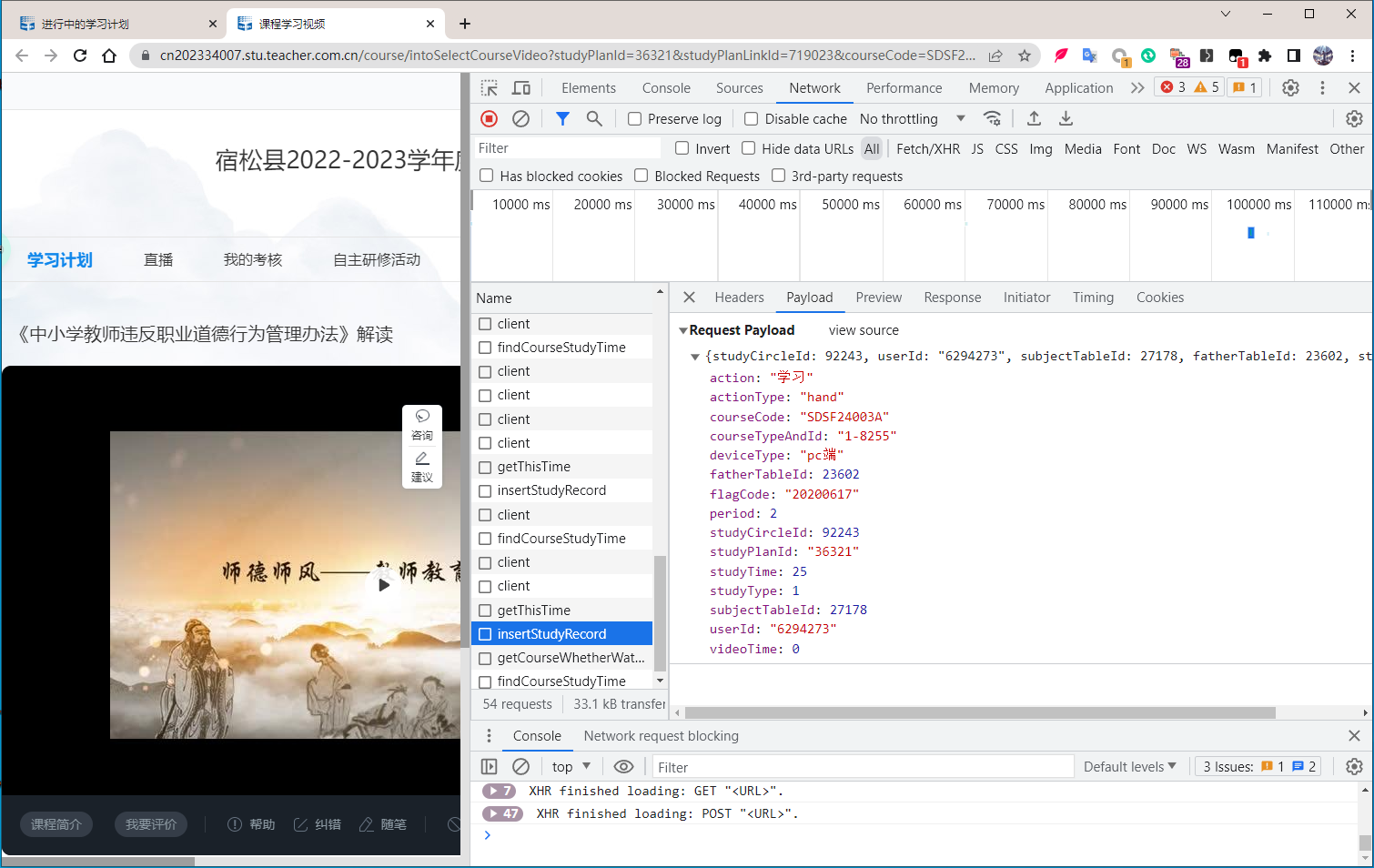1374x868 pixels.
Task: Click the Export HAR download icon
Action: tap(1066, 118)
